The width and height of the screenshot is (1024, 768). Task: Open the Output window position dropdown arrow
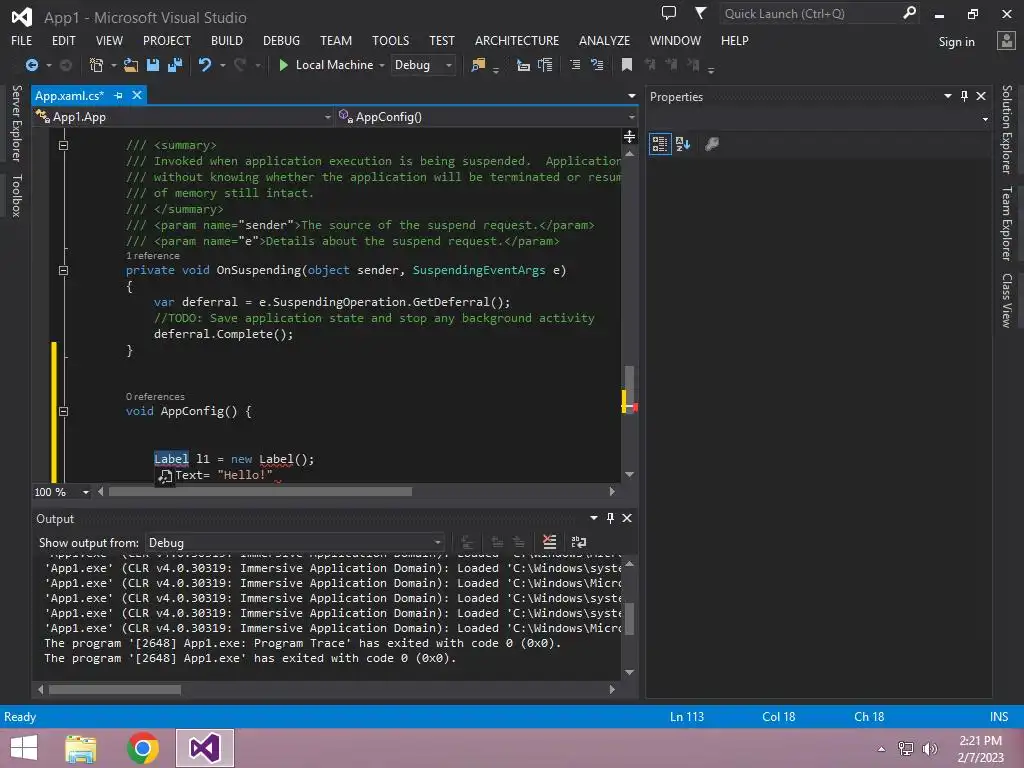click(x=594, y=518)
